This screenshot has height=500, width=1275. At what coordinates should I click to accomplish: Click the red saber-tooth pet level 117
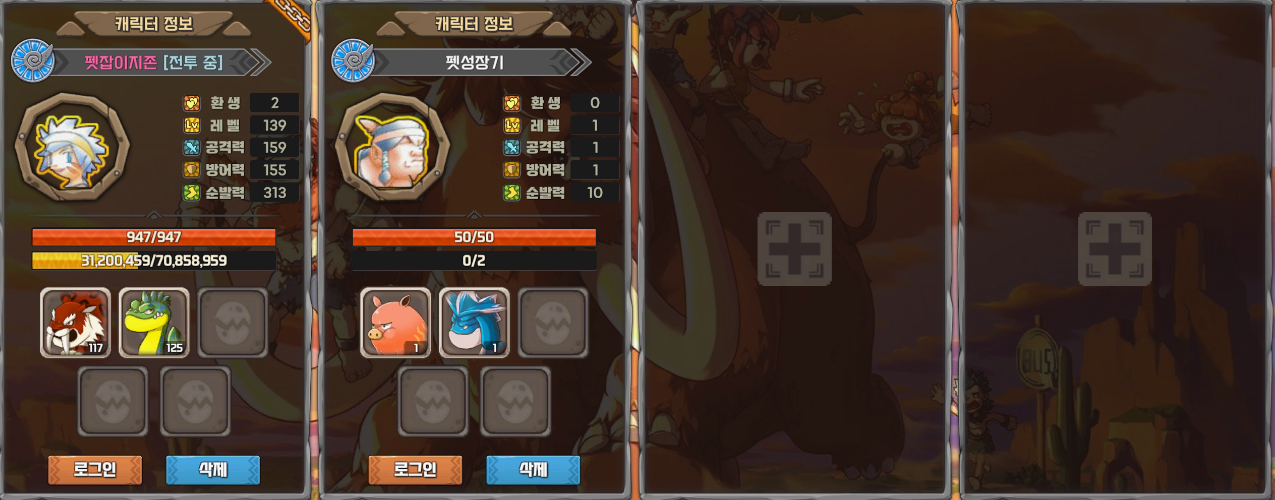coord(75,323)
